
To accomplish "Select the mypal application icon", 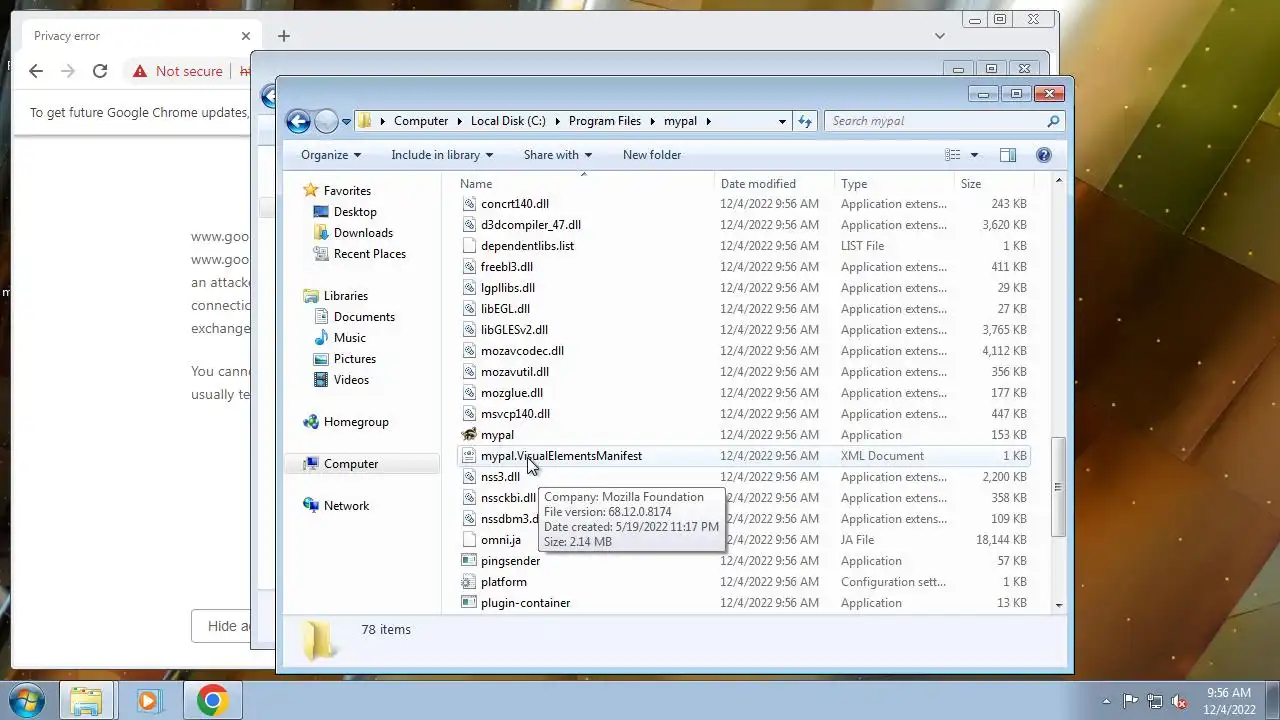I will [469, 435].
